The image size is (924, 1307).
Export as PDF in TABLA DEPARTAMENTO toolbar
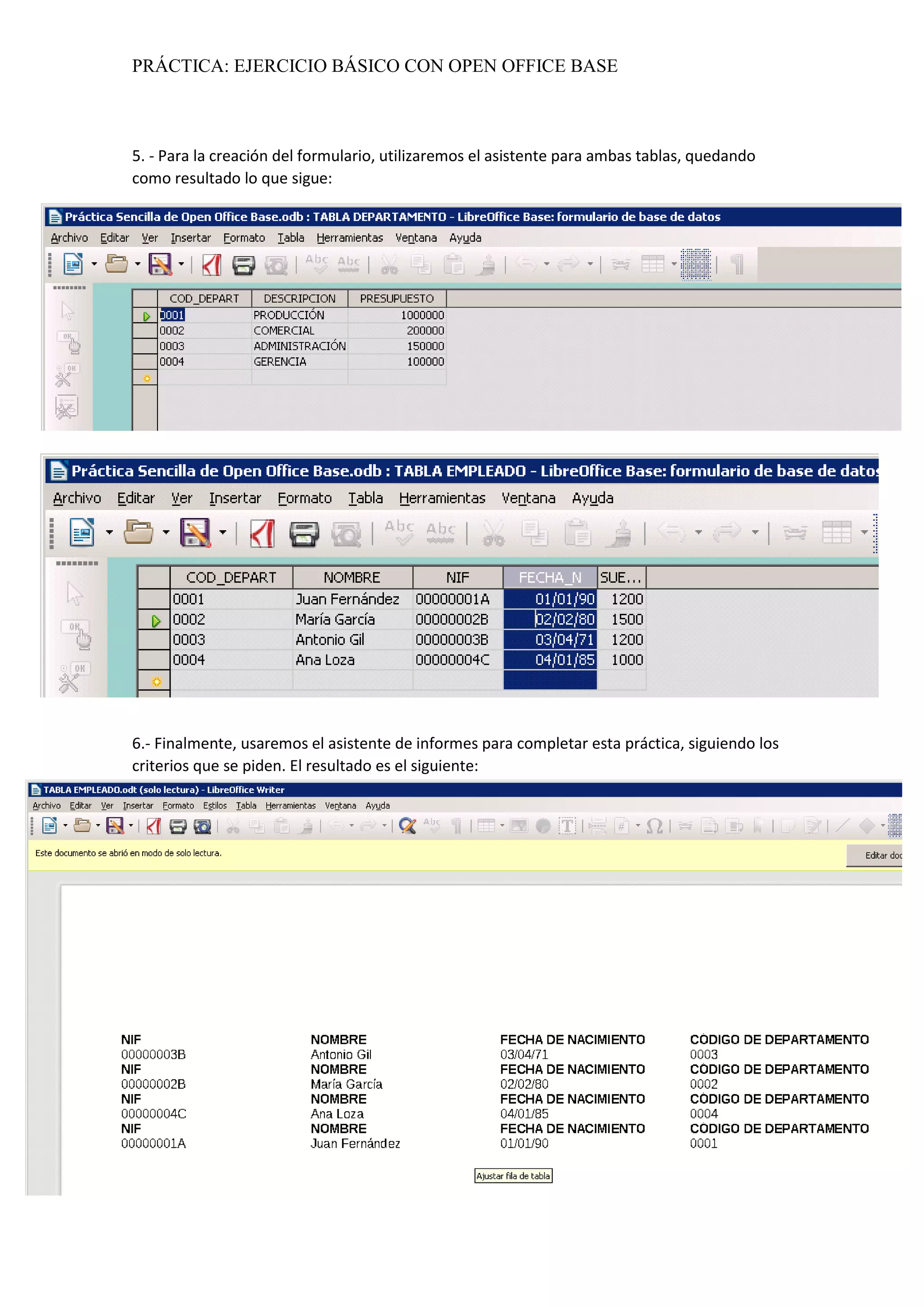[212, 265]
